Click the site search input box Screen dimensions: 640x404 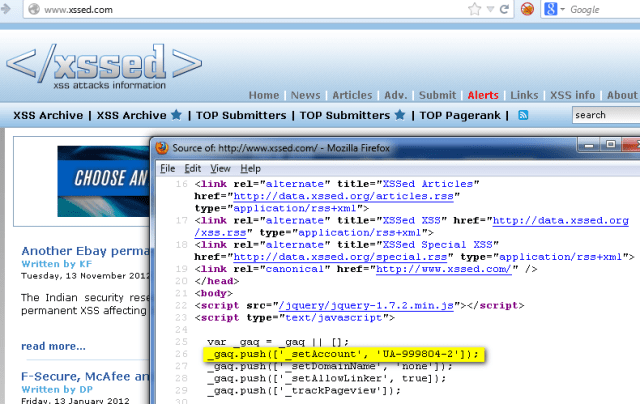606,115
